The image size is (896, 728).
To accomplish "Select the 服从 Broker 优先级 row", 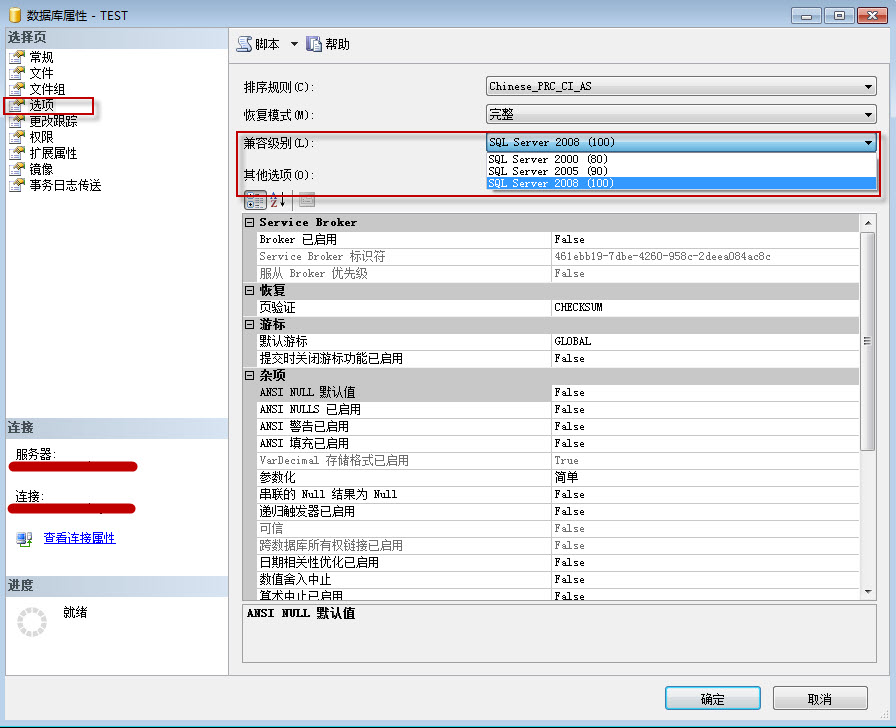I will tap(557, 273).
